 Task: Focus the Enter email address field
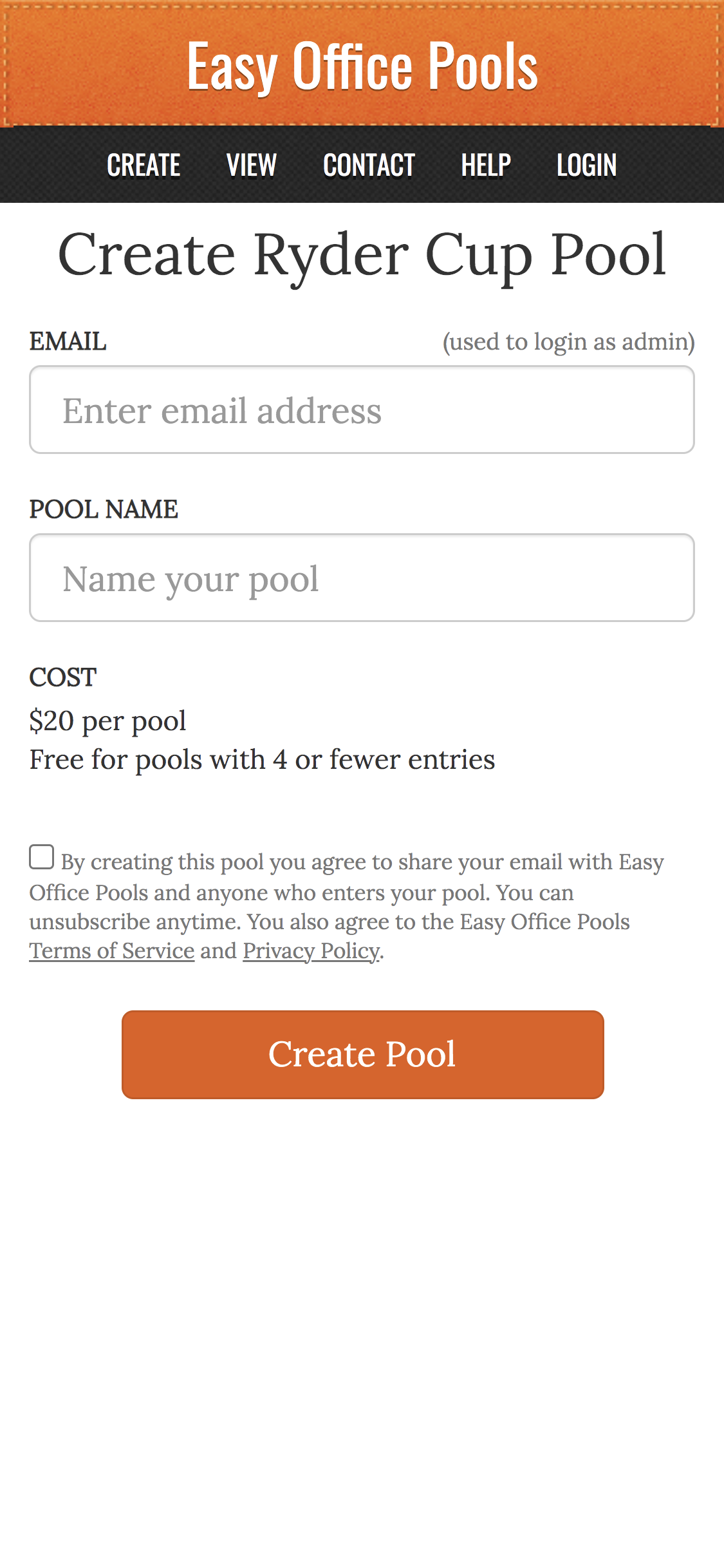pyautogui.click(x=362, y=410)
